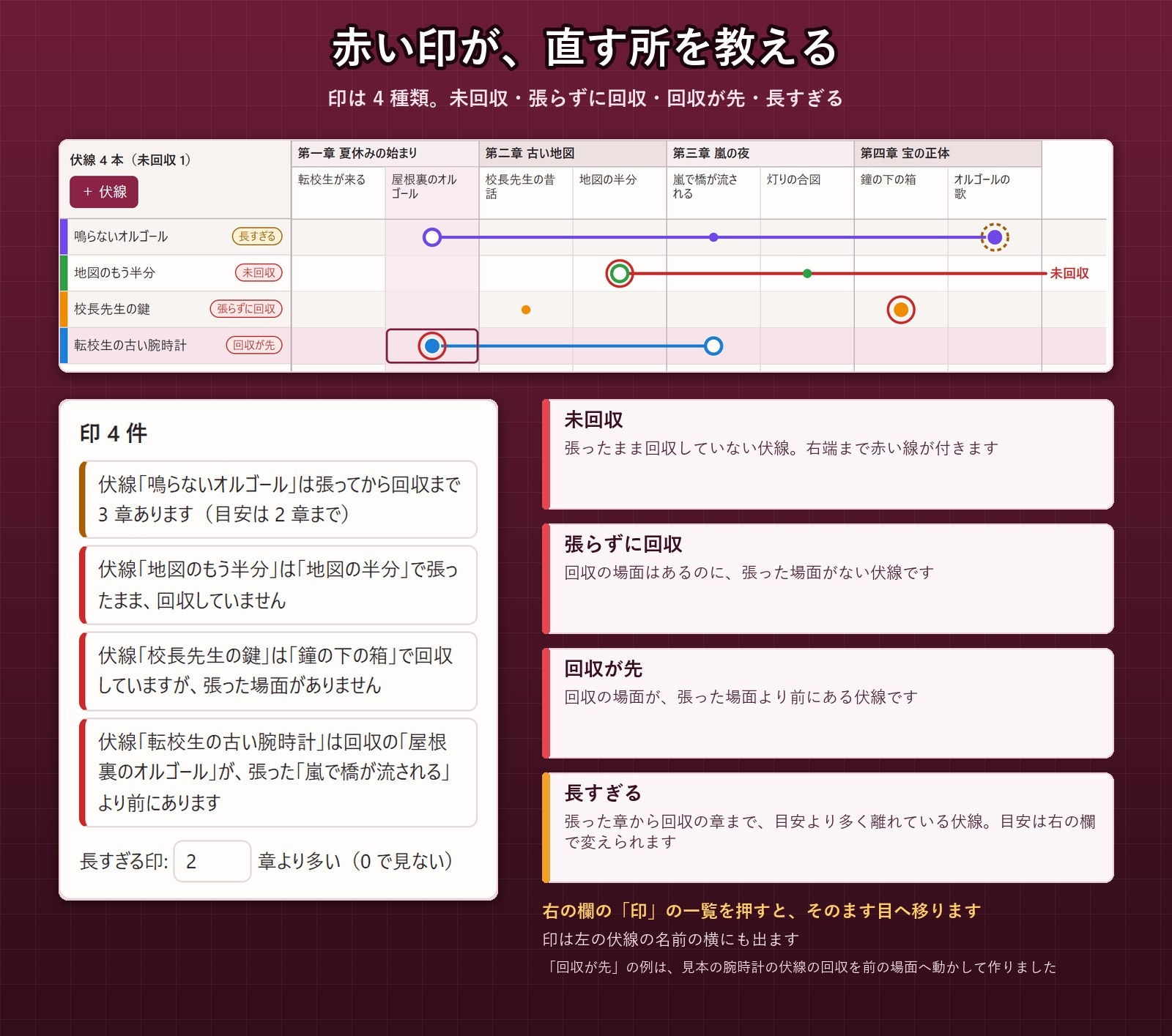Click the purple marker with dashed ring
The image size is (1172, 1036).
coord(995,237)
